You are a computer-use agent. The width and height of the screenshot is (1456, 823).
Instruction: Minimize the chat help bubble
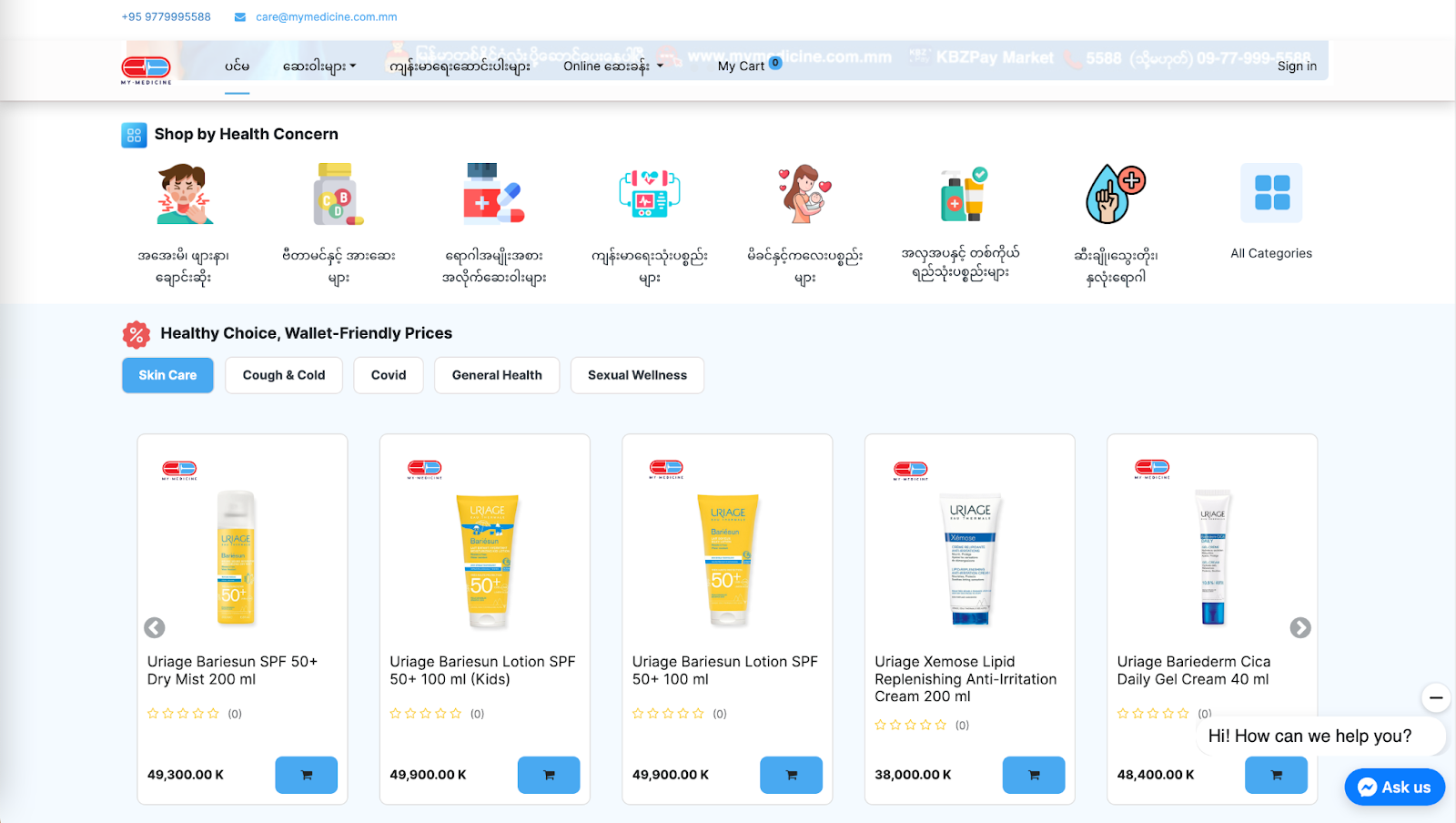click(x=1436, y=698)
